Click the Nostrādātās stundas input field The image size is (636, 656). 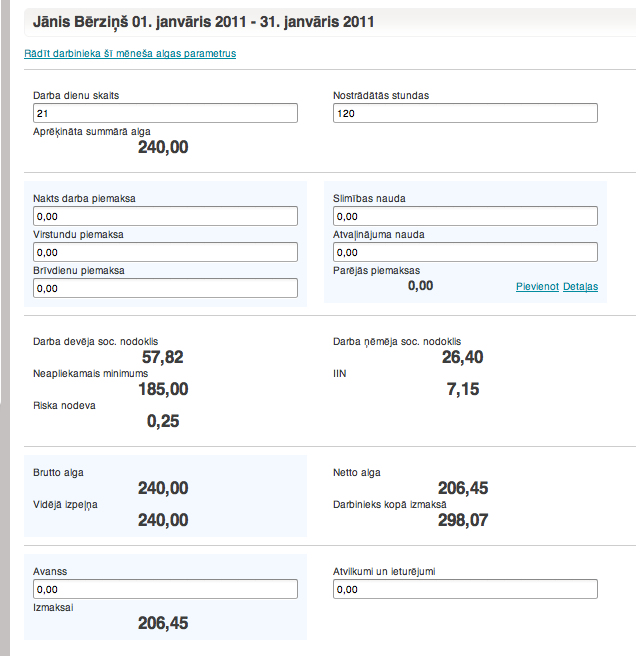click(465, 114)
